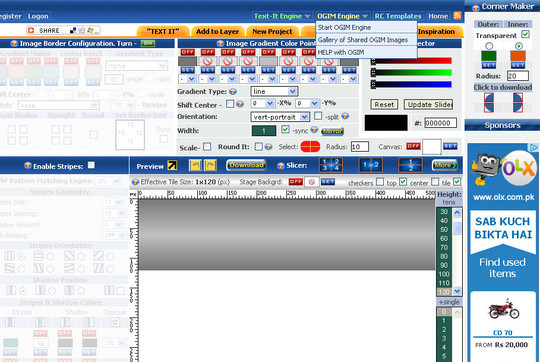Open the Orientation vert-portrait dropdown

(x=280, y=117)
